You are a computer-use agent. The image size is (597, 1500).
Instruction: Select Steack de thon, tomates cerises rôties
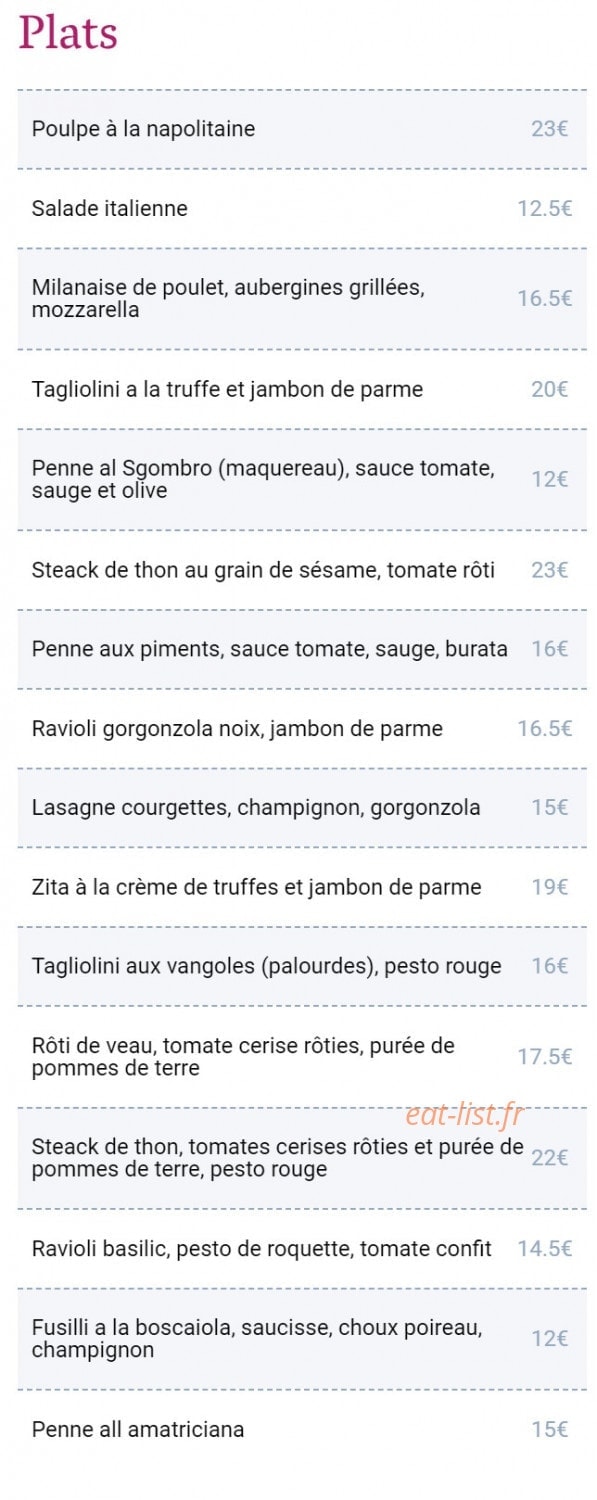click(302, 1158)
